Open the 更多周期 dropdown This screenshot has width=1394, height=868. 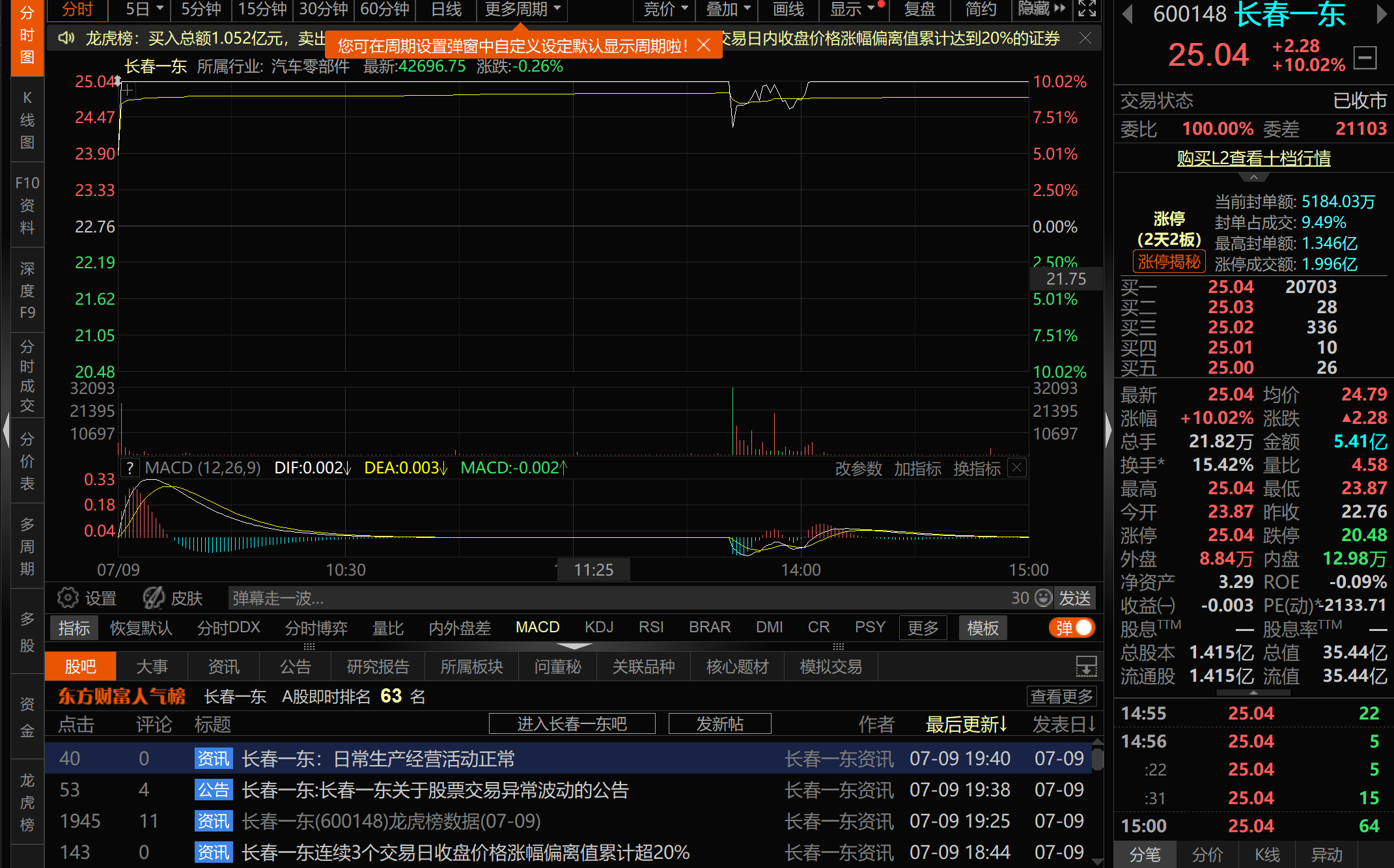coord(522,9)
